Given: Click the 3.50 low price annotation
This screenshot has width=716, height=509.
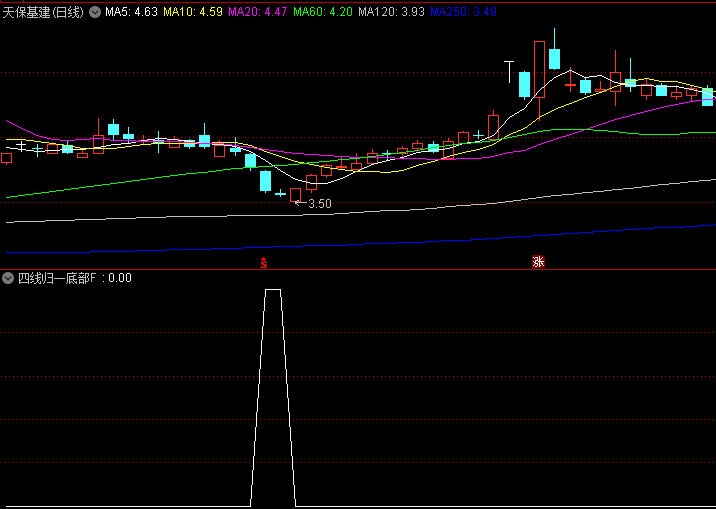Looking at the screenshot, I should pyautogui.click(x=319, y=204).
